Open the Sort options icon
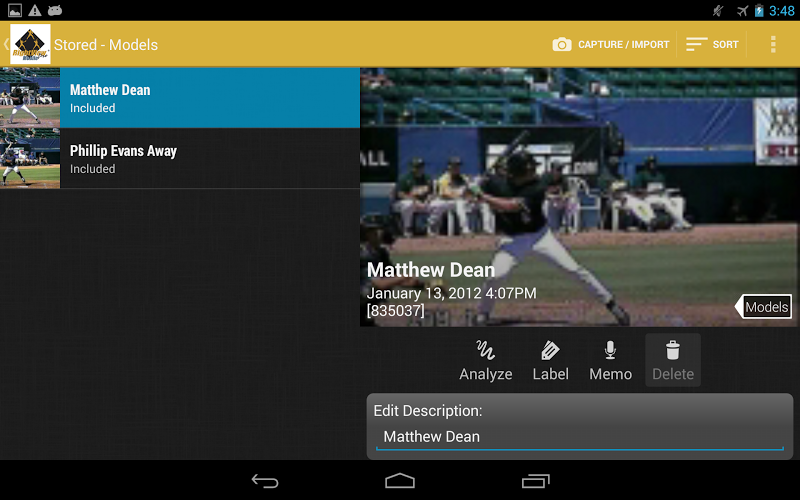The image size is (800, 500). [696, 44]
